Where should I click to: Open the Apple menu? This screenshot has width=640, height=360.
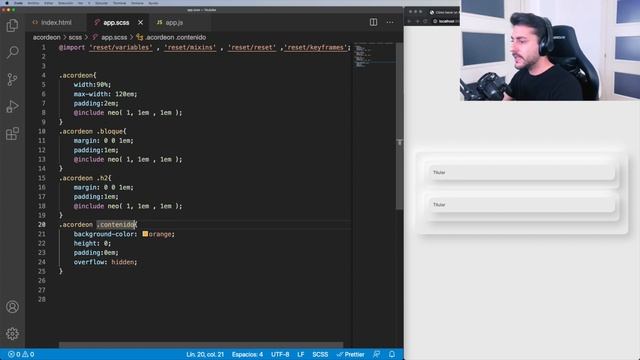tap(7, 3)
